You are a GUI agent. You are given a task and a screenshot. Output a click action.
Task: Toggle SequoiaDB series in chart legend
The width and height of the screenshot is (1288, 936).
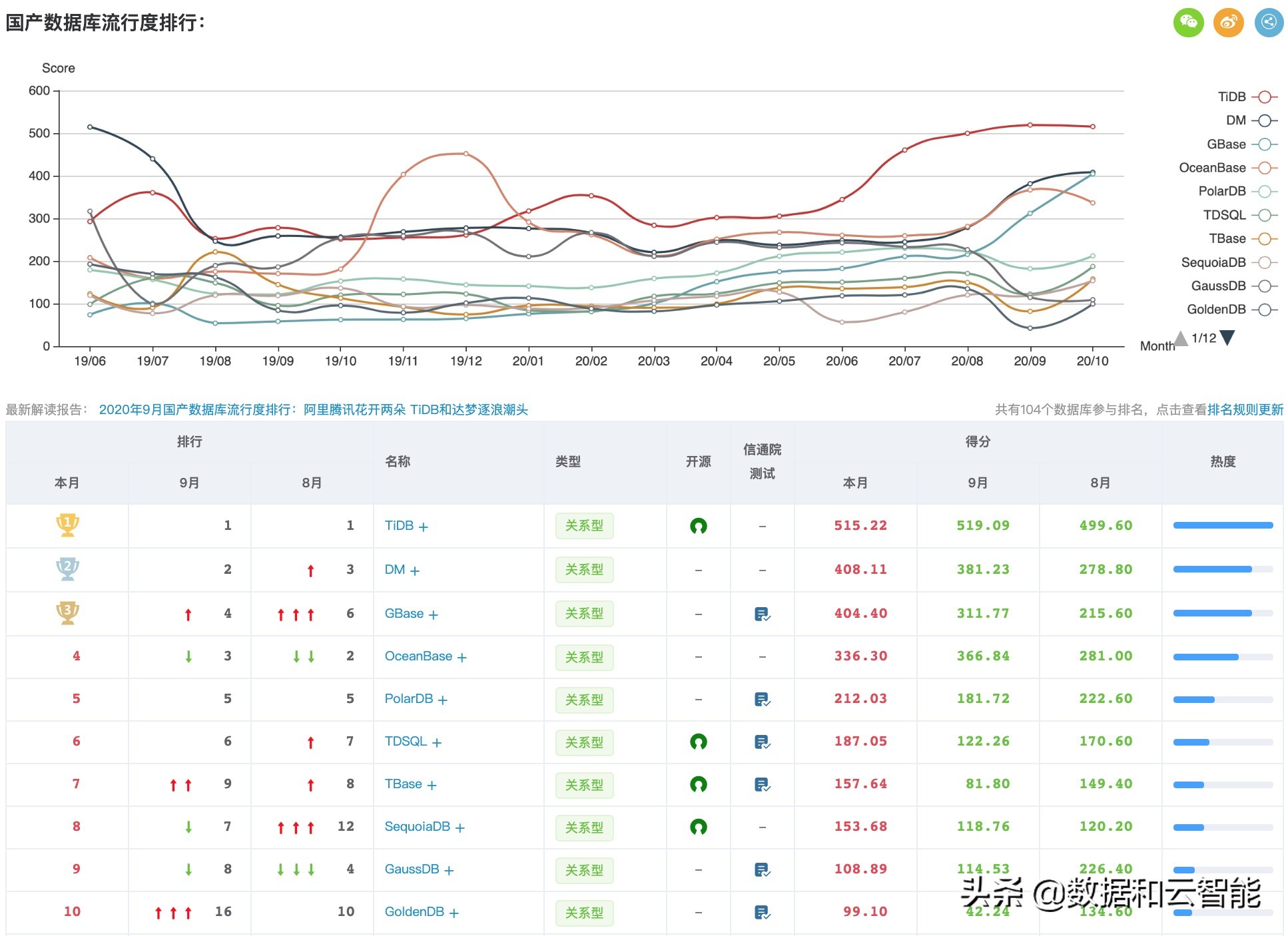1229,262
